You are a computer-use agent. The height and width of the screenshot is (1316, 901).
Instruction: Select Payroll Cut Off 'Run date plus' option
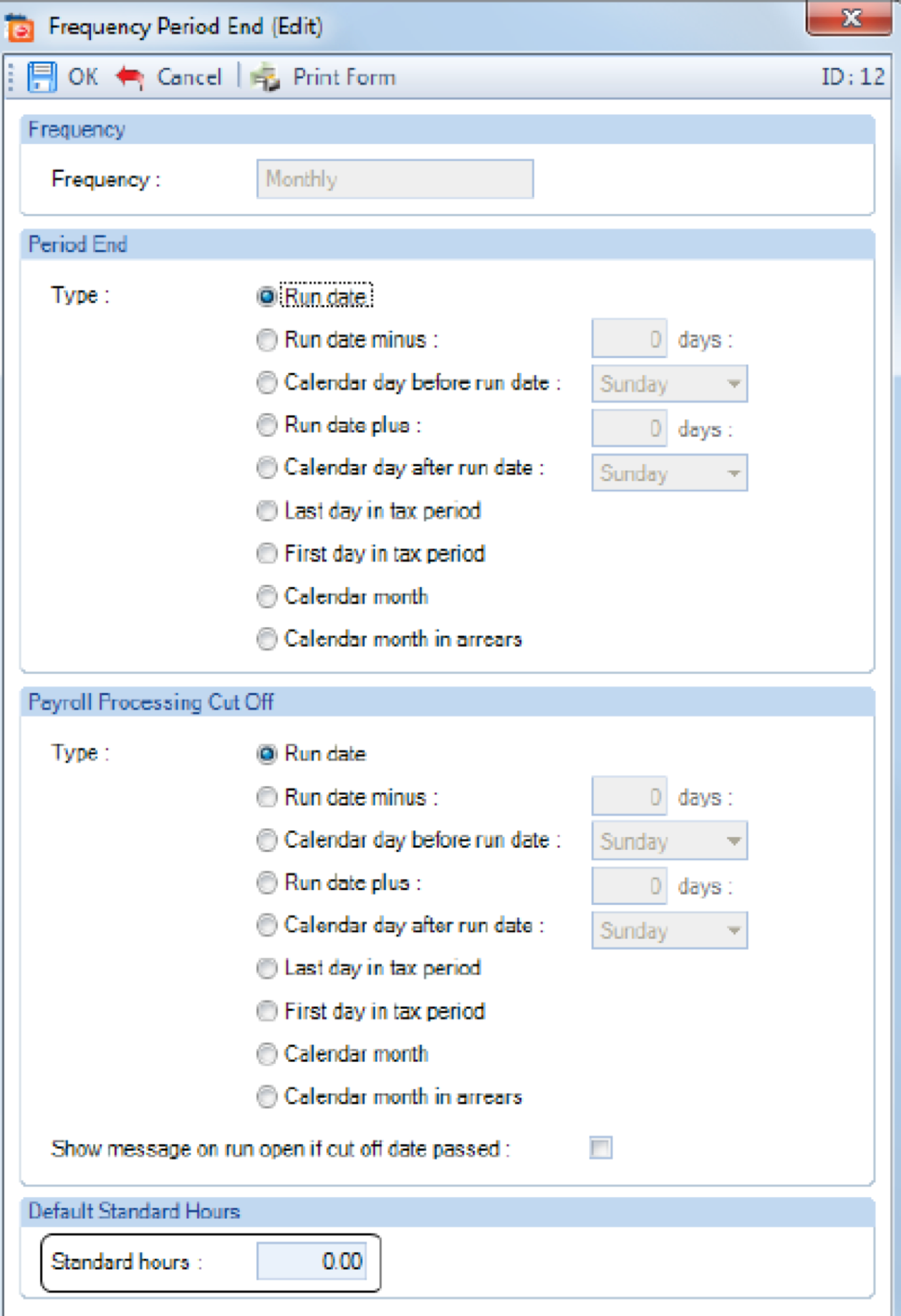[267, 883]
